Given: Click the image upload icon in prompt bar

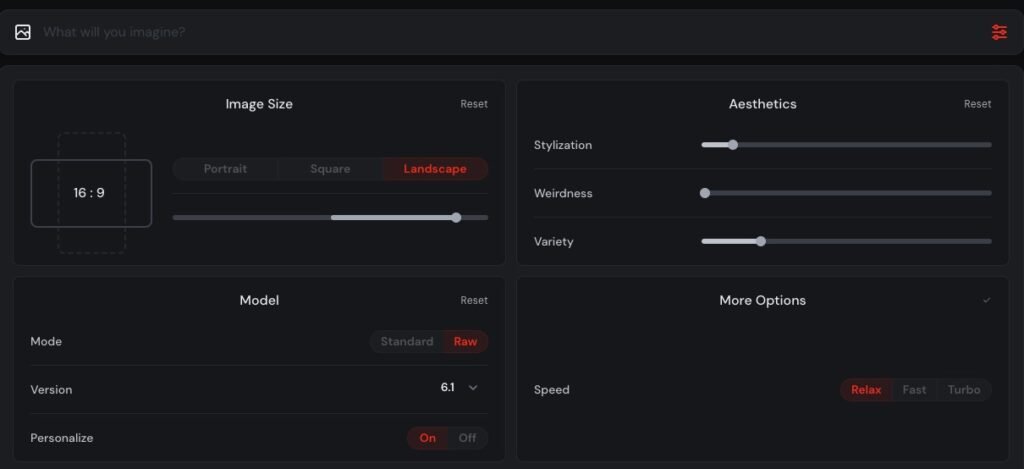Looking at the screenshot, I should 23,32.
